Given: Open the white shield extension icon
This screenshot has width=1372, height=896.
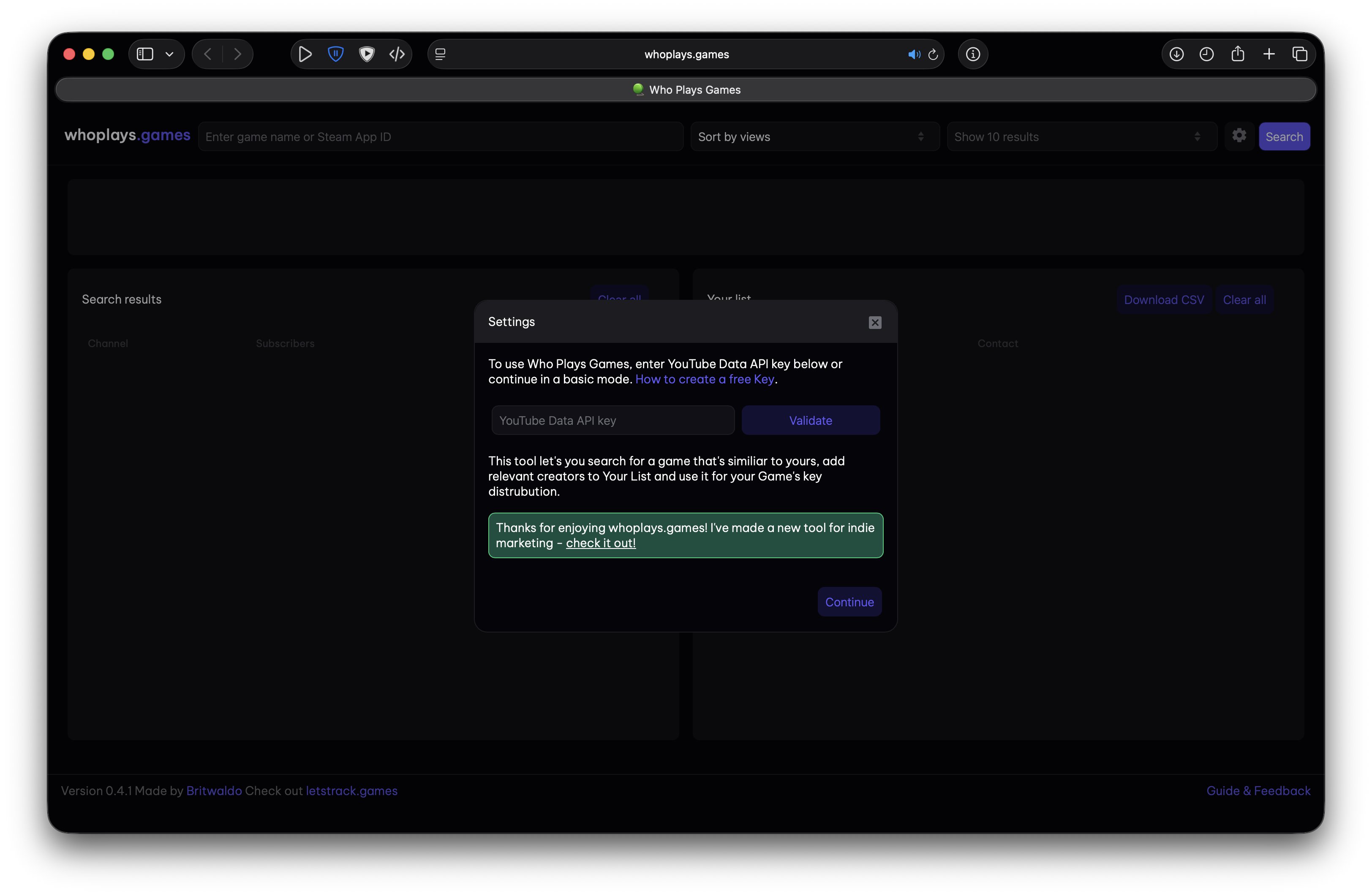Looking at the screenshot, I should [367, 54].
